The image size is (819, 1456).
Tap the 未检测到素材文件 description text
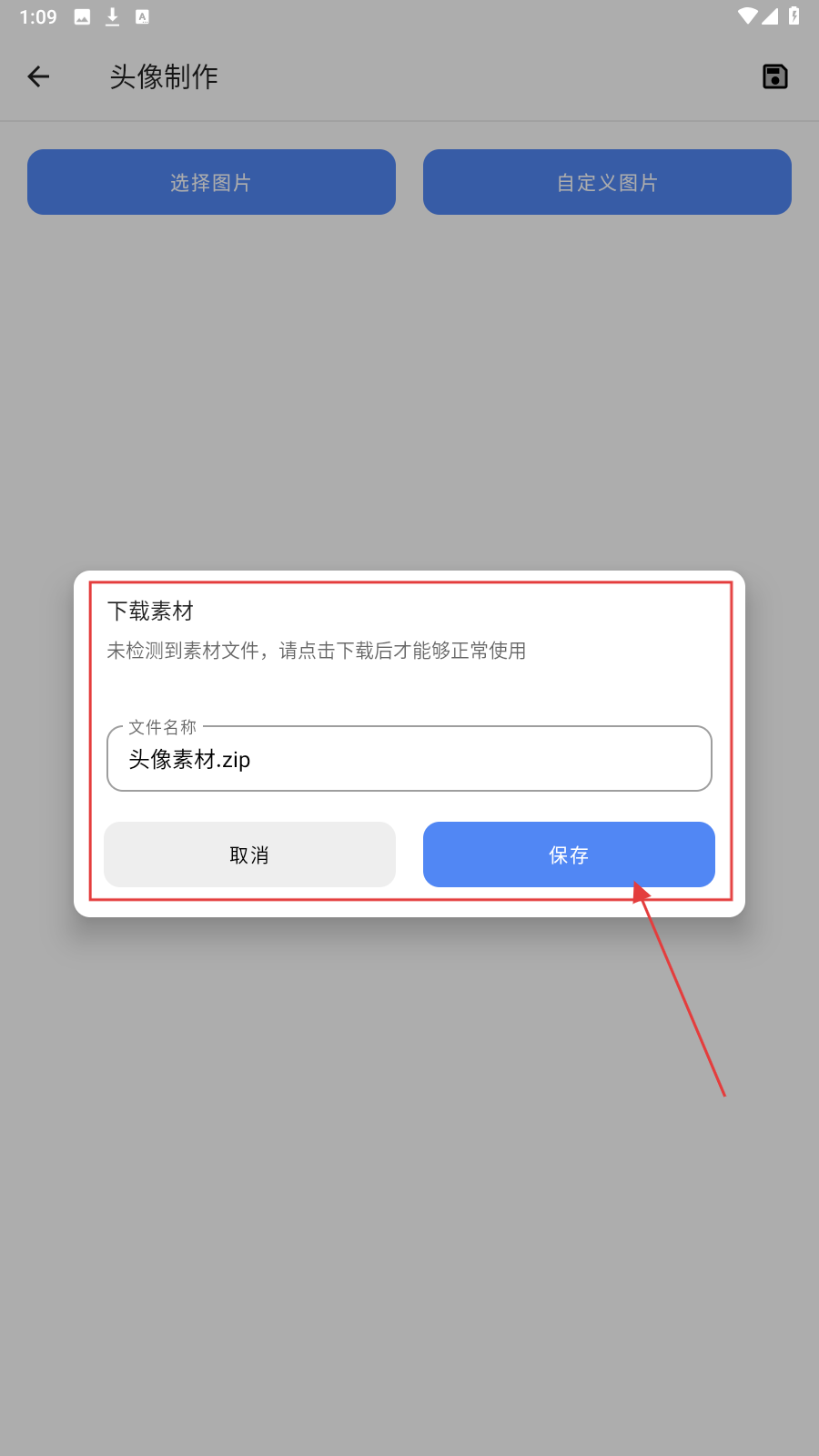point(316,651)
